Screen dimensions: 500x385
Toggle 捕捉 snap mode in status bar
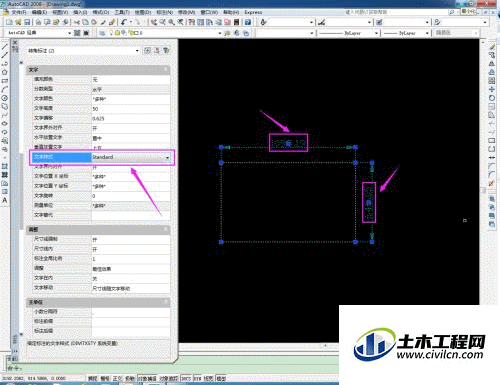click(x=92, y=379)
